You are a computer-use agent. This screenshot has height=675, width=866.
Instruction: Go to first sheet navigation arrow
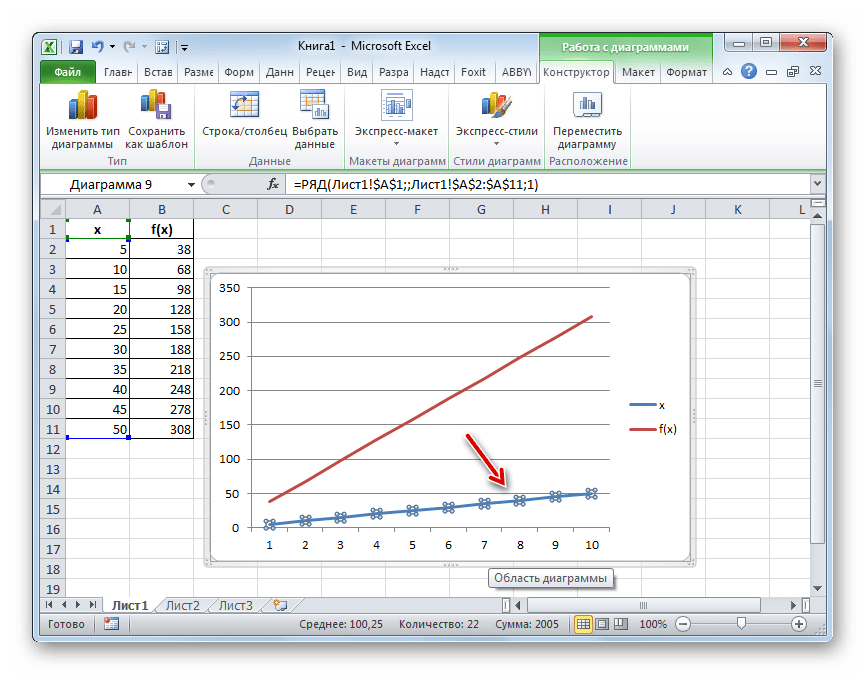49,605
